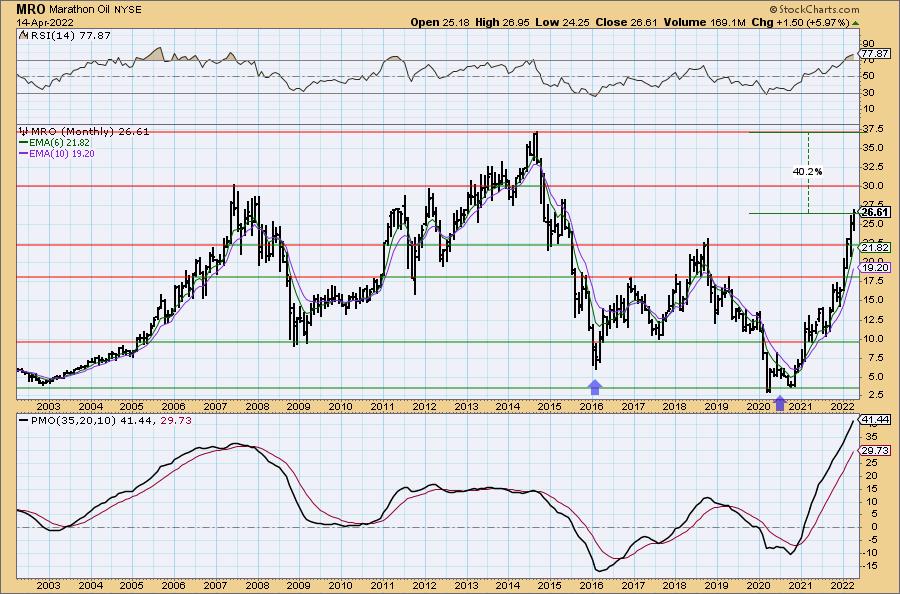
Task: Click the 30 level on RSI axis
Action: (868, 93)
